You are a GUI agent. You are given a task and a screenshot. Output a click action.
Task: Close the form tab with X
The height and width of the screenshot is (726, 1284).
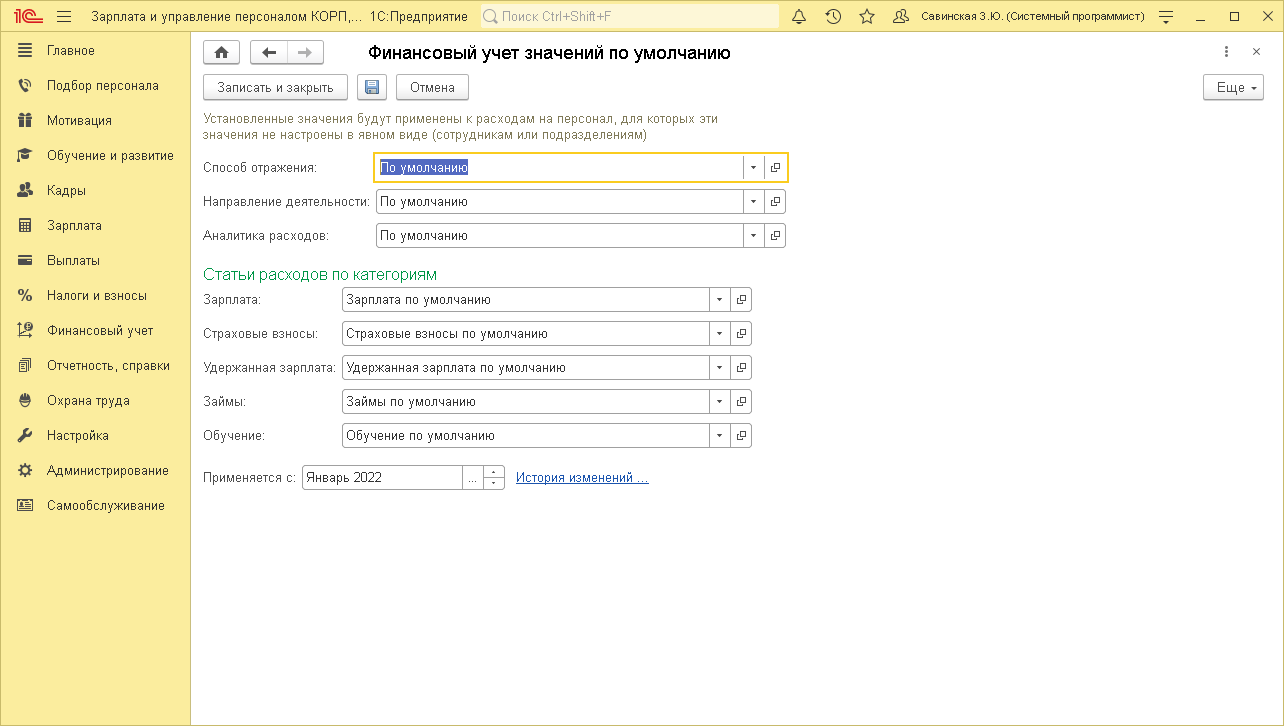coord(1256,53)
